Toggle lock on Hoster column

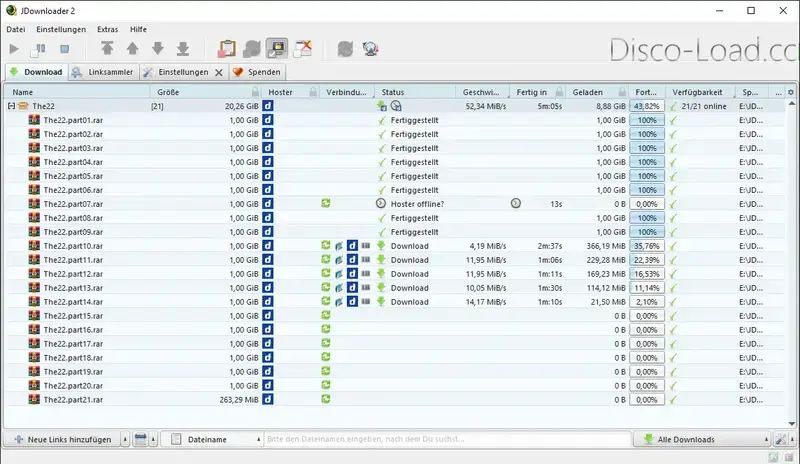click(312, 92)
